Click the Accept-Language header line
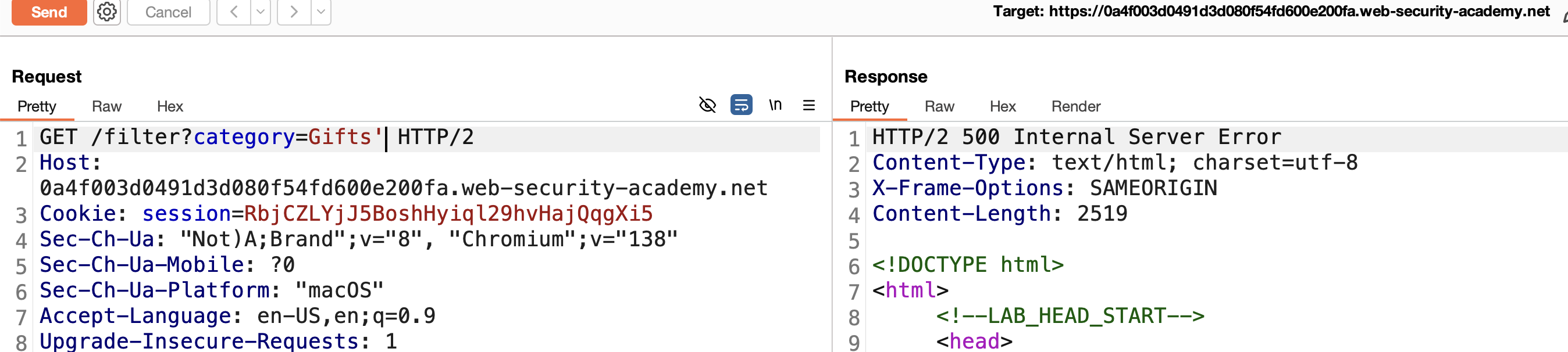 [x=237, y=316]
